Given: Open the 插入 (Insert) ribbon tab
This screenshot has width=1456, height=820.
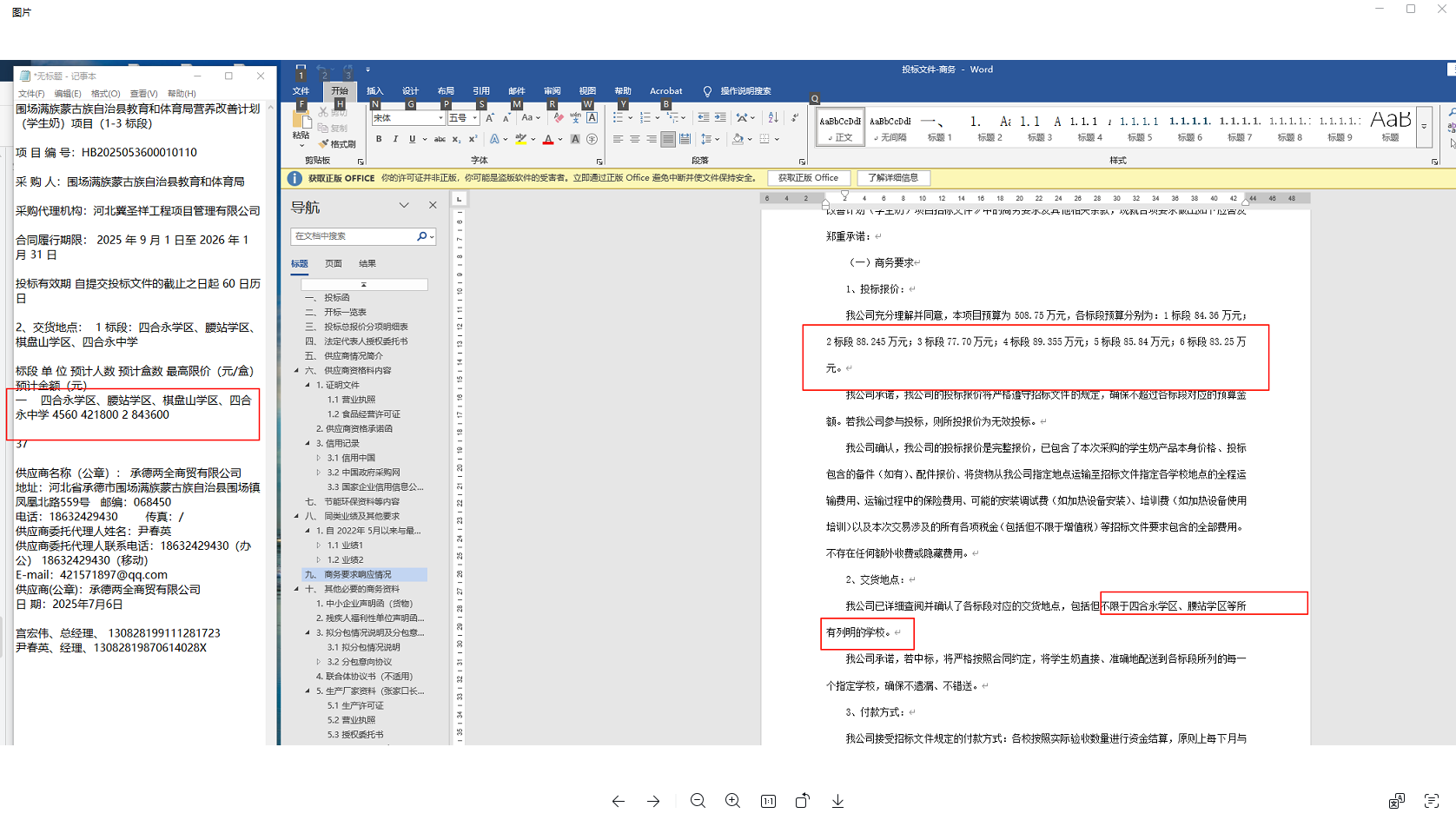Looking at the screenshot, I should coord(374,91).
